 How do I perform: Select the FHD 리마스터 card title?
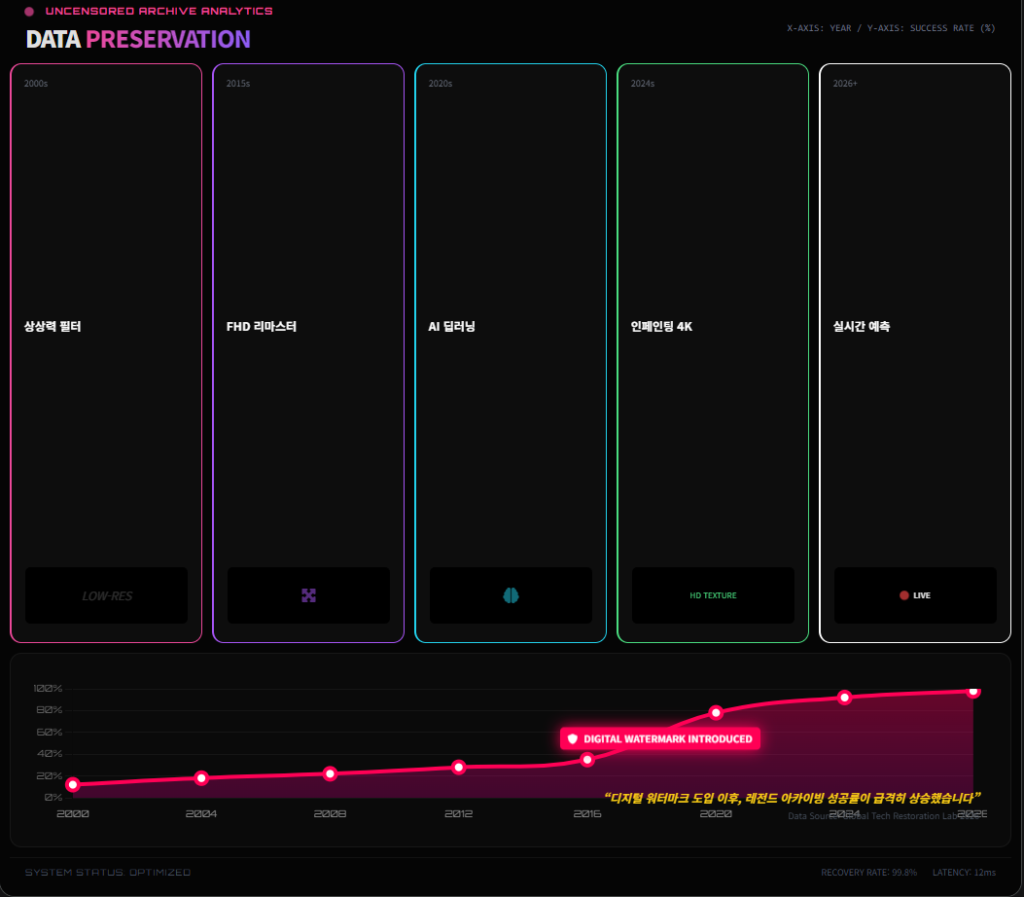point(262,327)
